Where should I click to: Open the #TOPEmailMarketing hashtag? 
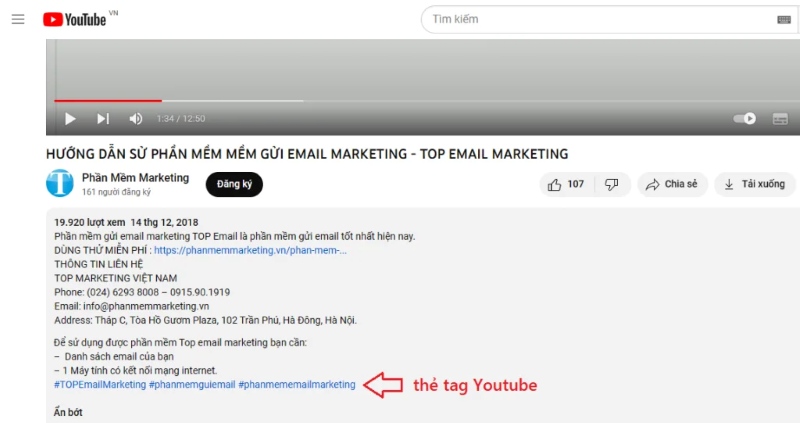[100, 385]
